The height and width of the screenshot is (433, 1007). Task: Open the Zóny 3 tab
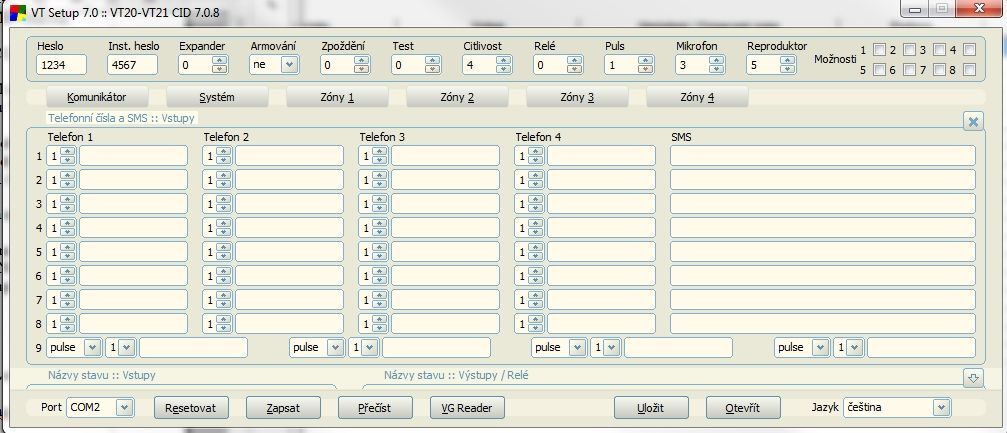click(577, 98)
